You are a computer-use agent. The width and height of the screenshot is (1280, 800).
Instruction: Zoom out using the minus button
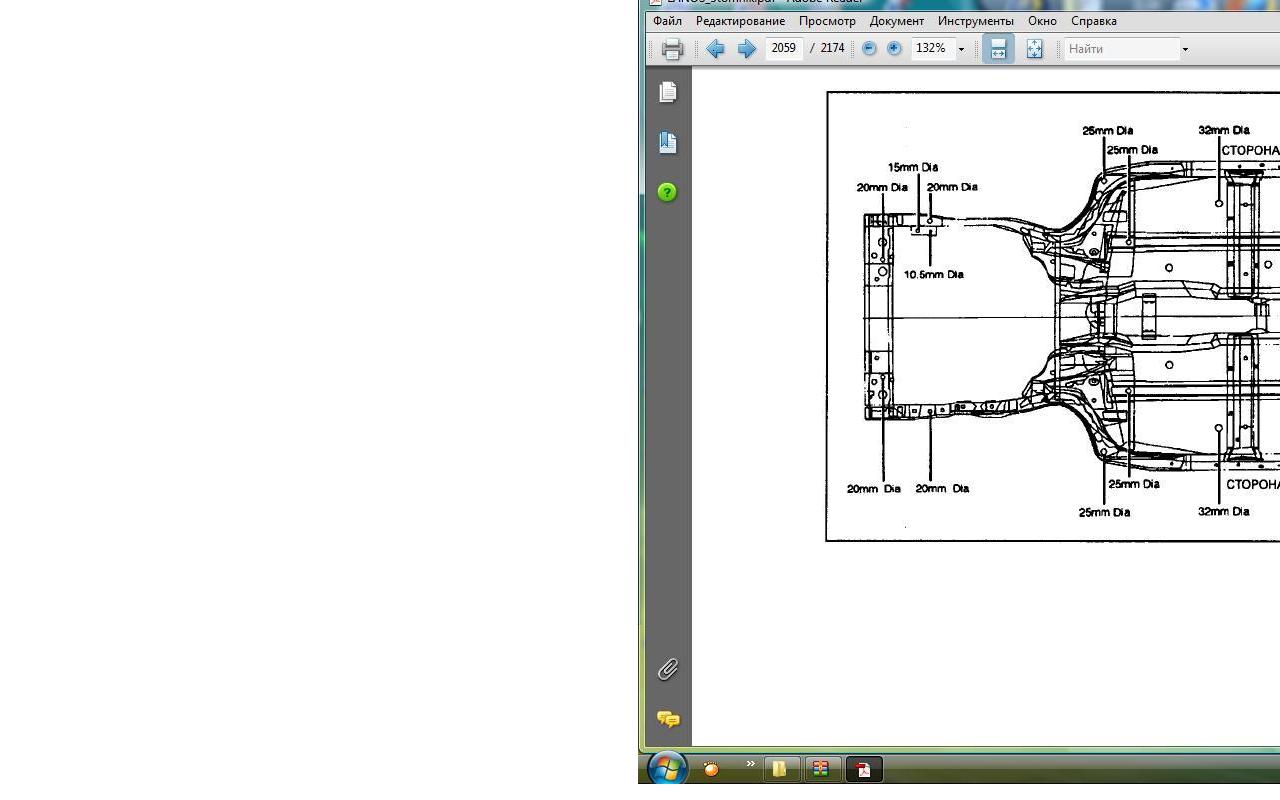[869, 48]
